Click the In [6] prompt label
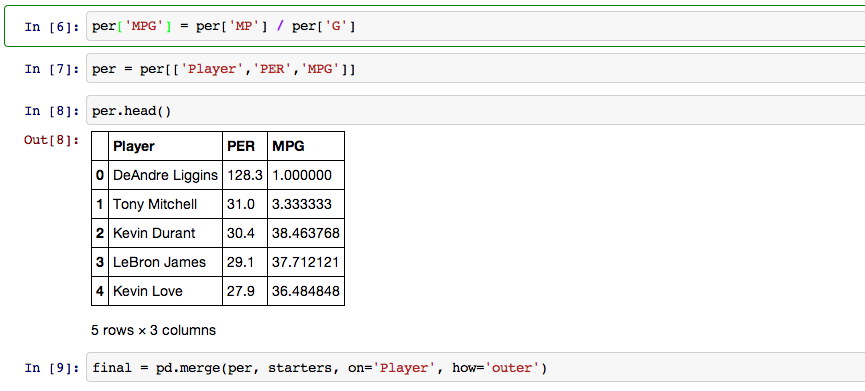865x391 pixels. (x=52, y=27)
